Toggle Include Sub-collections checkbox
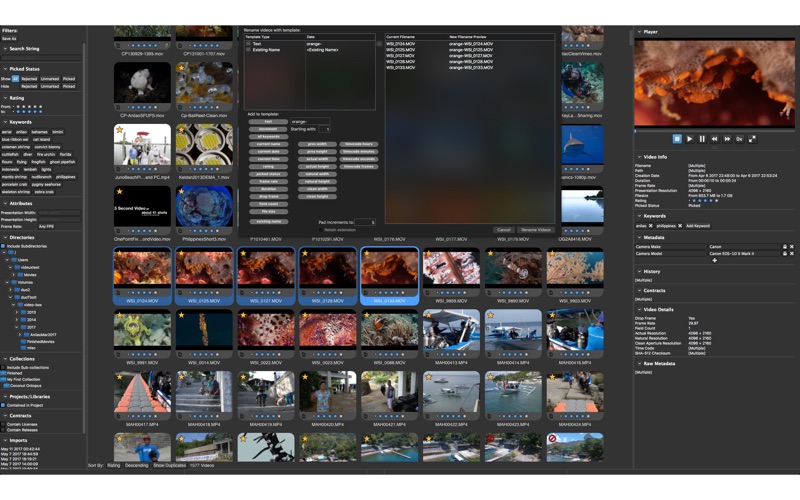 click(3, 367)
